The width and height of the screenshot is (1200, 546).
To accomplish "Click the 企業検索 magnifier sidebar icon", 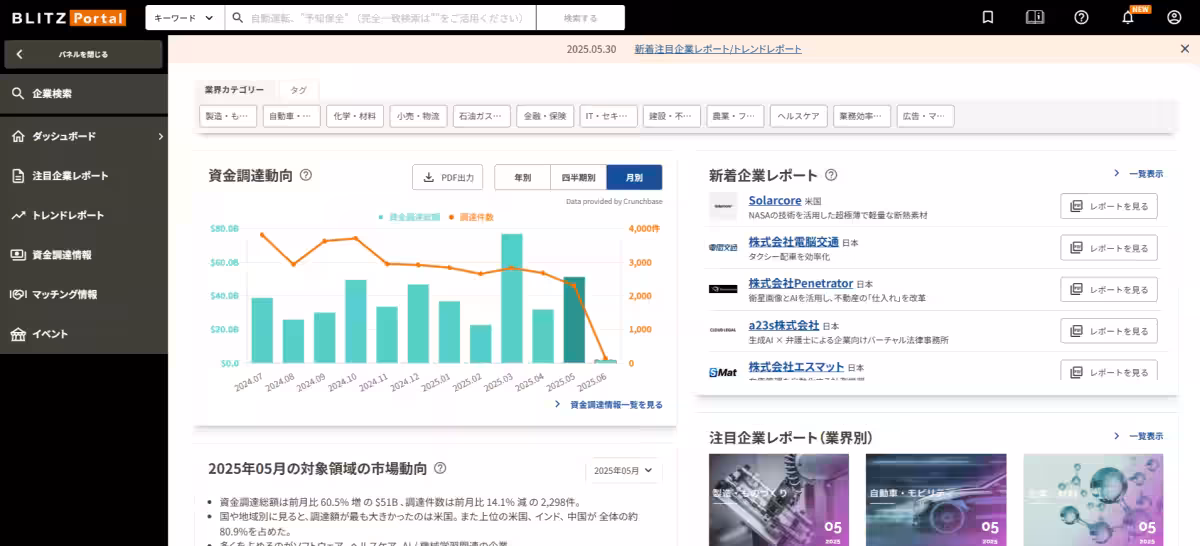I will point(18,93).
